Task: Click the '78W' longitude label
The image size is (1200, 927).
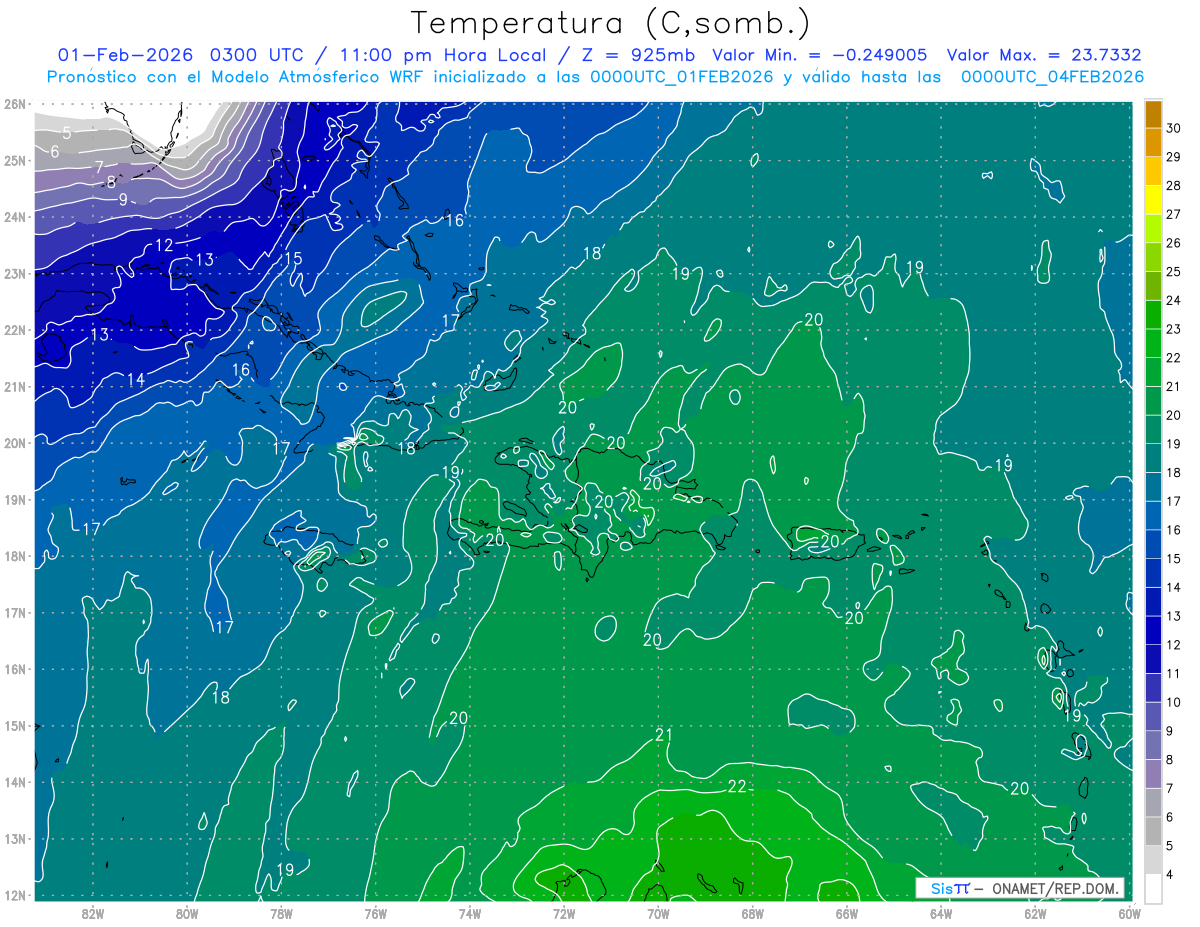Action: click(x=281, y=913)
